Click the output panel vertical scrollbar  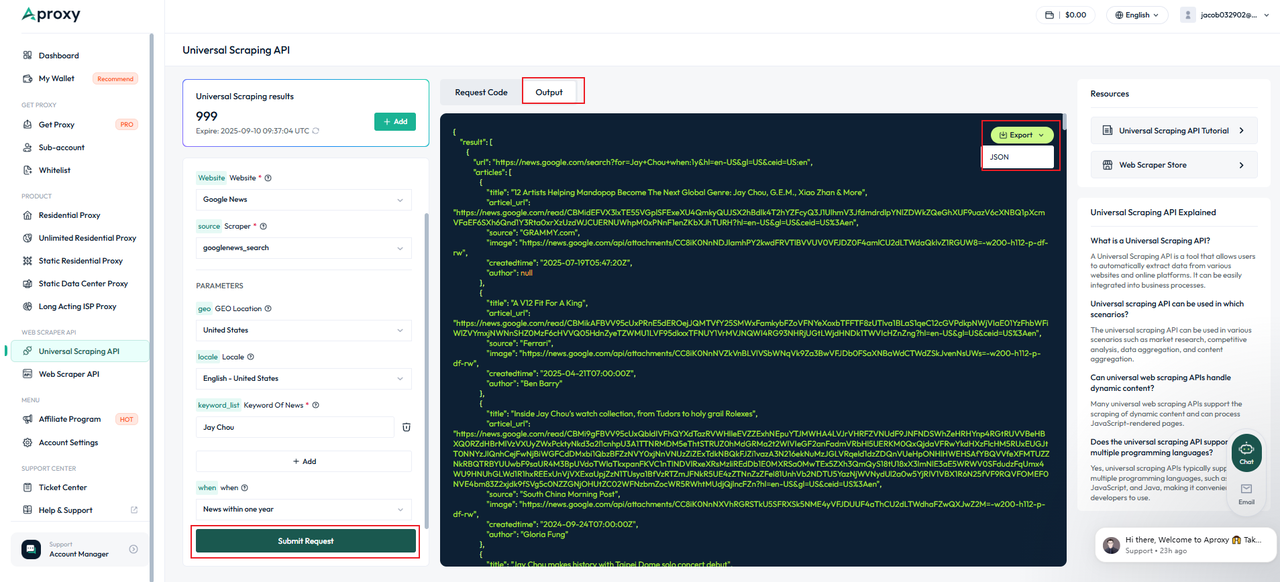(x=1064, y=123)
